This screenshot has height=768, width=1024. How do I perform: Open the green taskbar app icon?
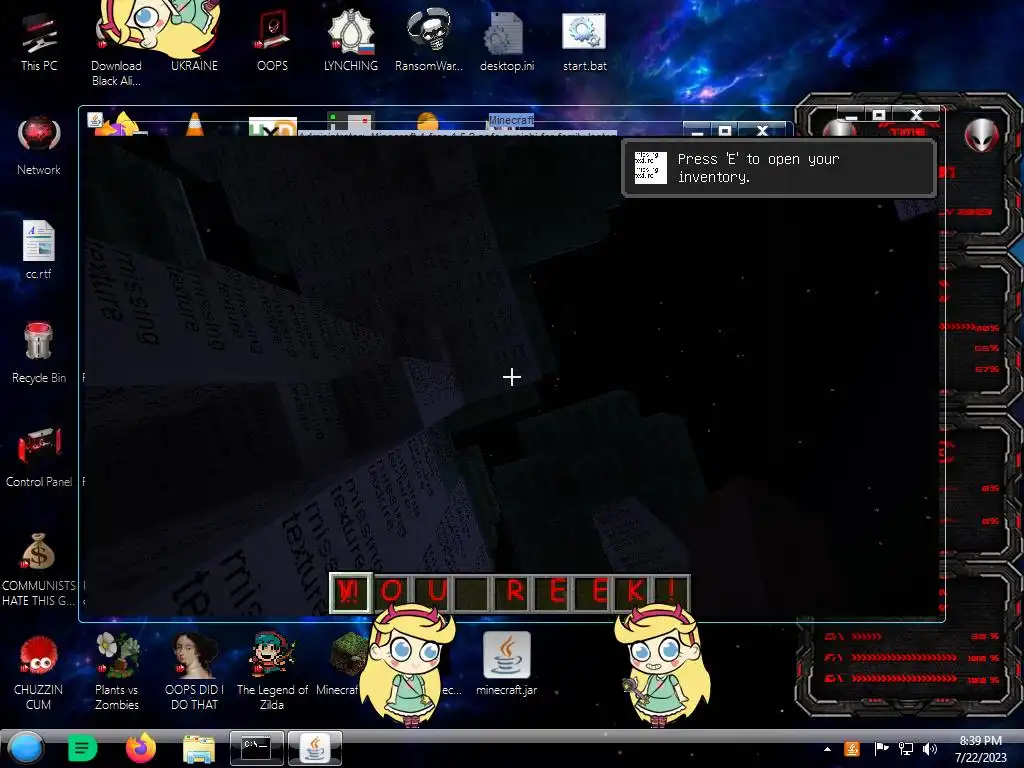click(82, 748)
